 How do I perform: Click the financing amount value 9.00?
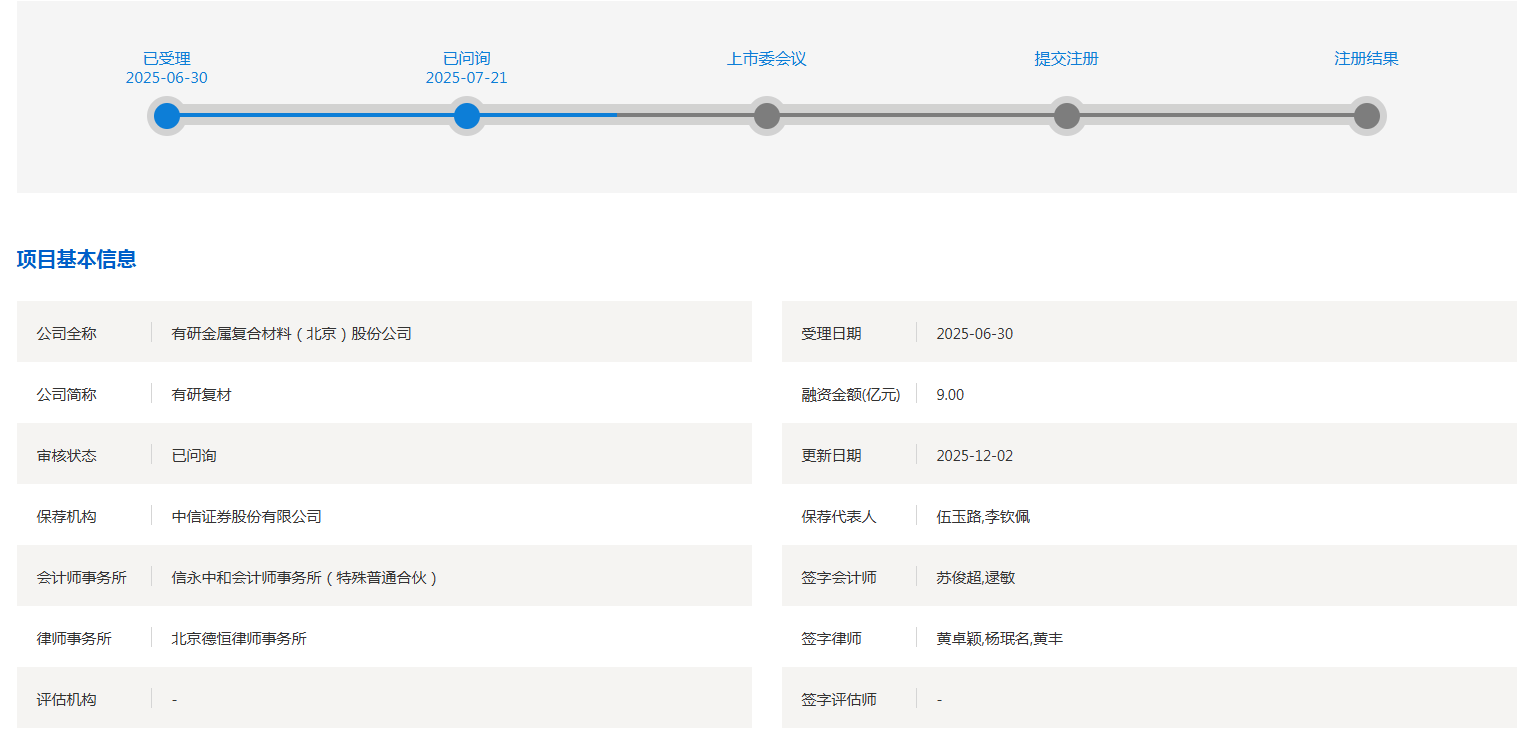pos(950,395)
